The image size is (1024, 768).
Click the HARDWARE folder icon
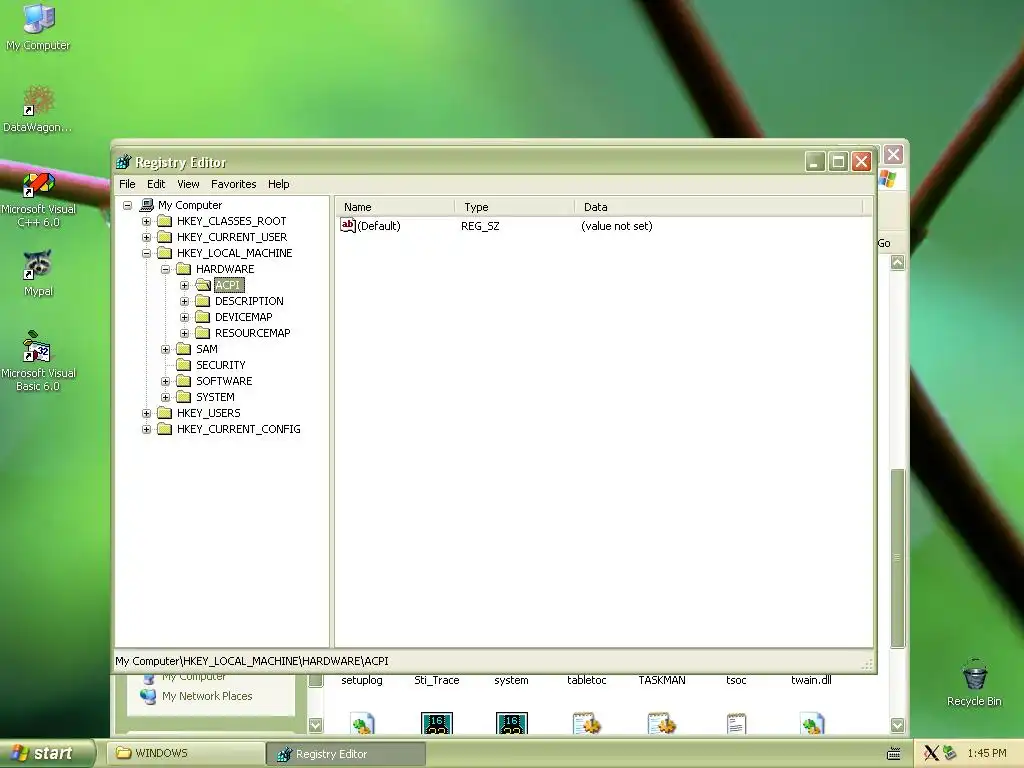click(x=184, y=269)
